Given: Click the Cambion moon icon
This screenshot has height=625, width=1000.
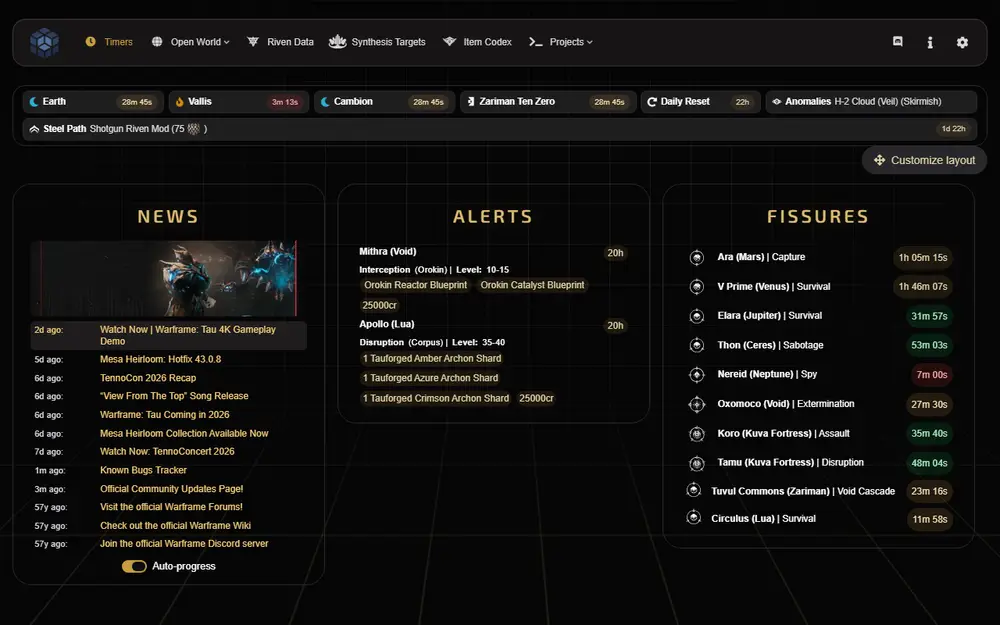Looking at the screenshot, I should (x=325, y=101).
